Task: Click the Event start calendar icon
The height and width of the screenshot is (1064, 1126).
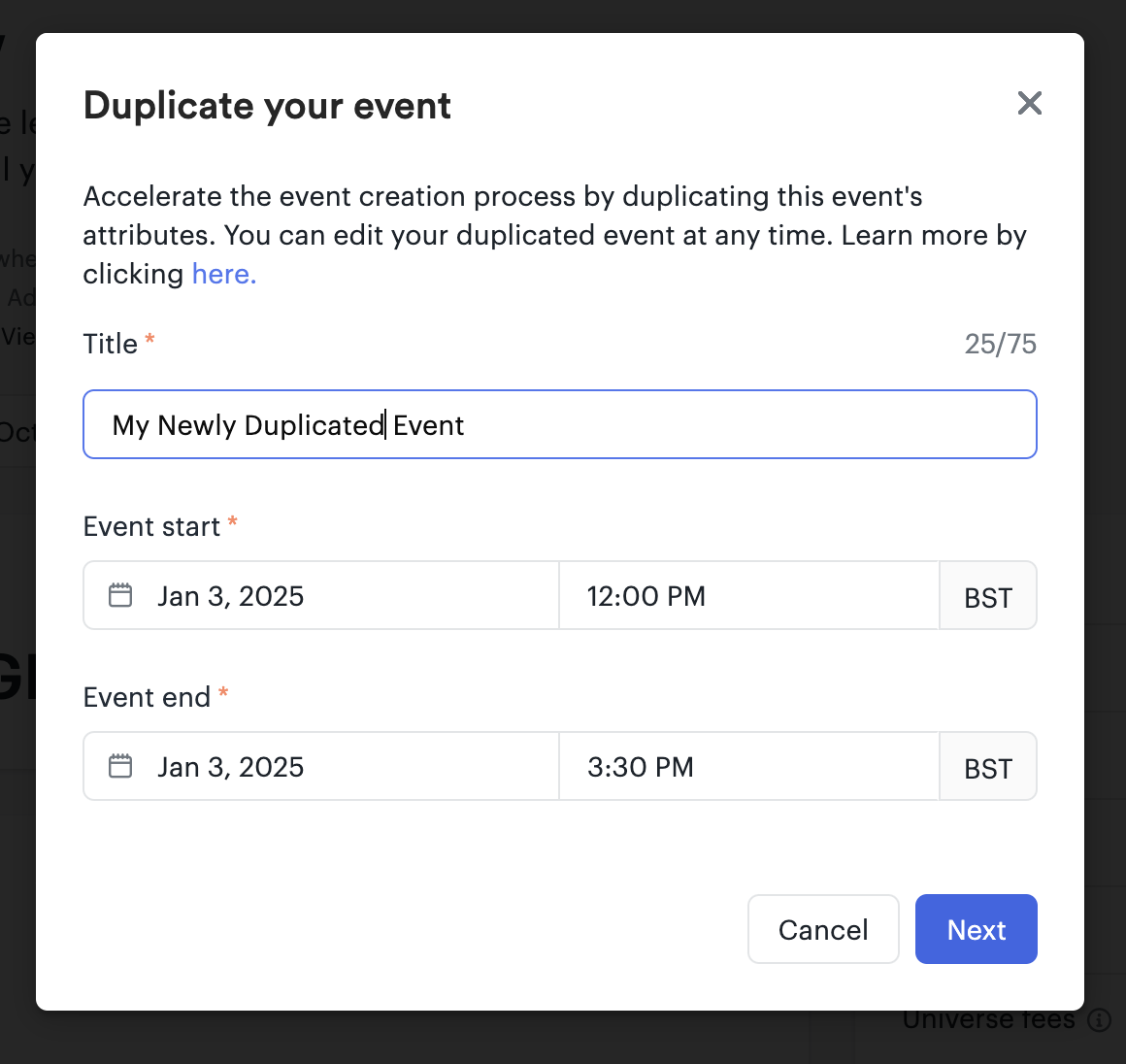Action: tap(120, 595)
